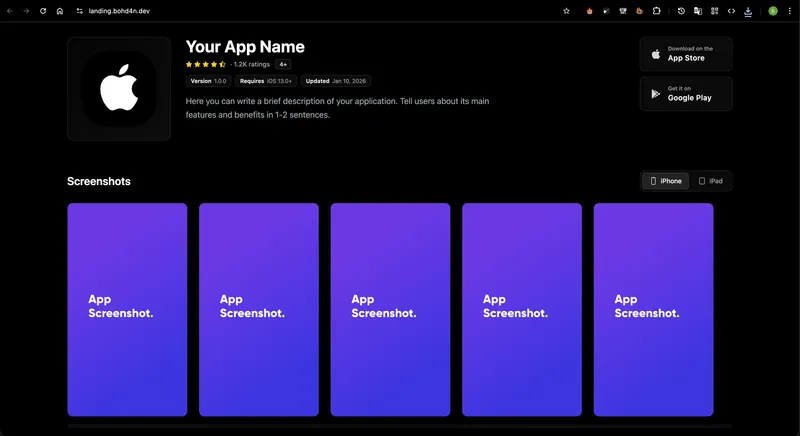The image size is (800, 436).
Task: Open the first App Screenshot thumbnail
Action: 127,309
